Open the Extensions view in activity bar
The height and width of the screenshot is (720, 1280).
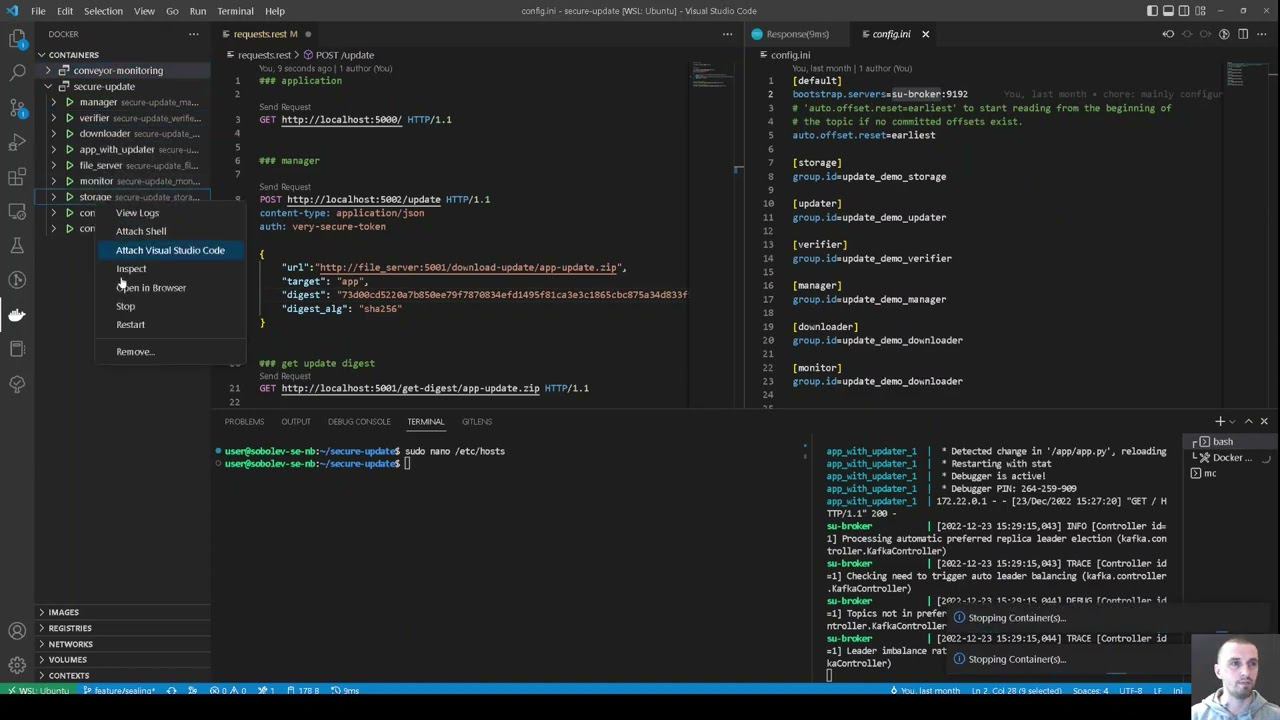click(x=17, y=177)
